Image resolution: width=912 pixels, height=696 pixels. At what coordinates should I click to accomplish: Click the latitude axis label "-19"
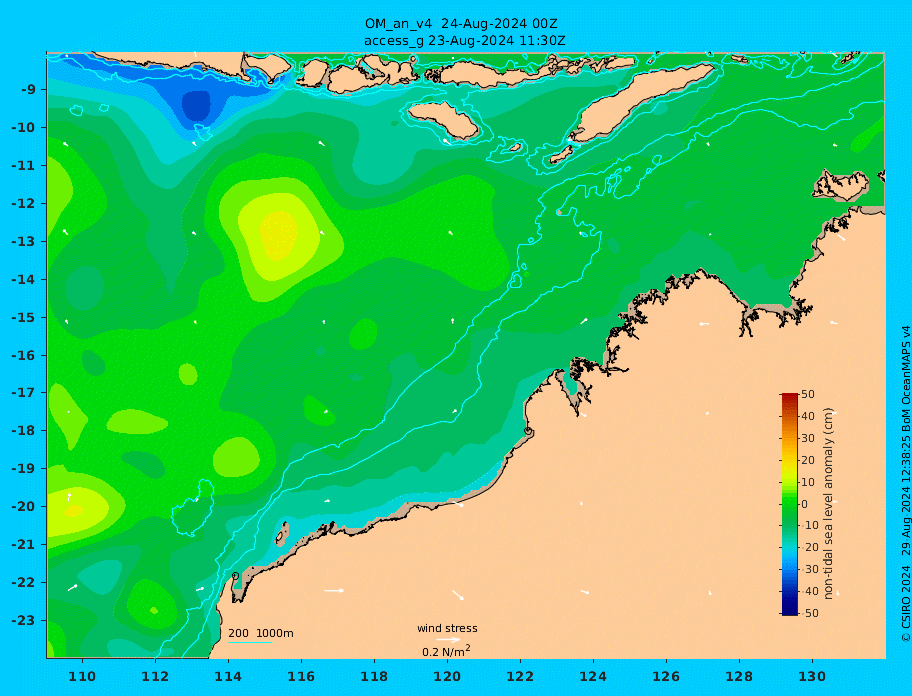[x=23, y=468]
